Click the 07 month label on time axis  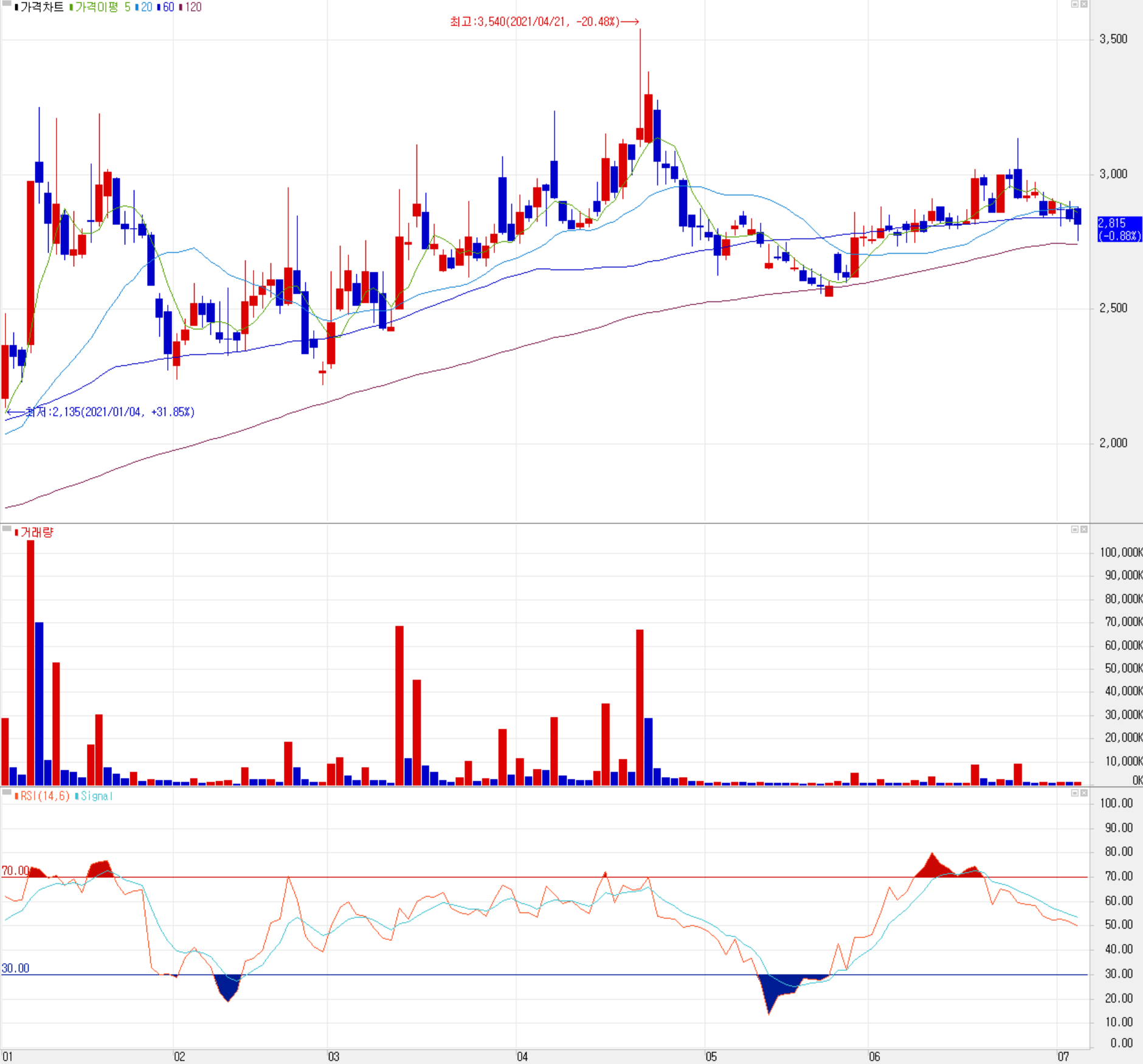[1063, 1057]
